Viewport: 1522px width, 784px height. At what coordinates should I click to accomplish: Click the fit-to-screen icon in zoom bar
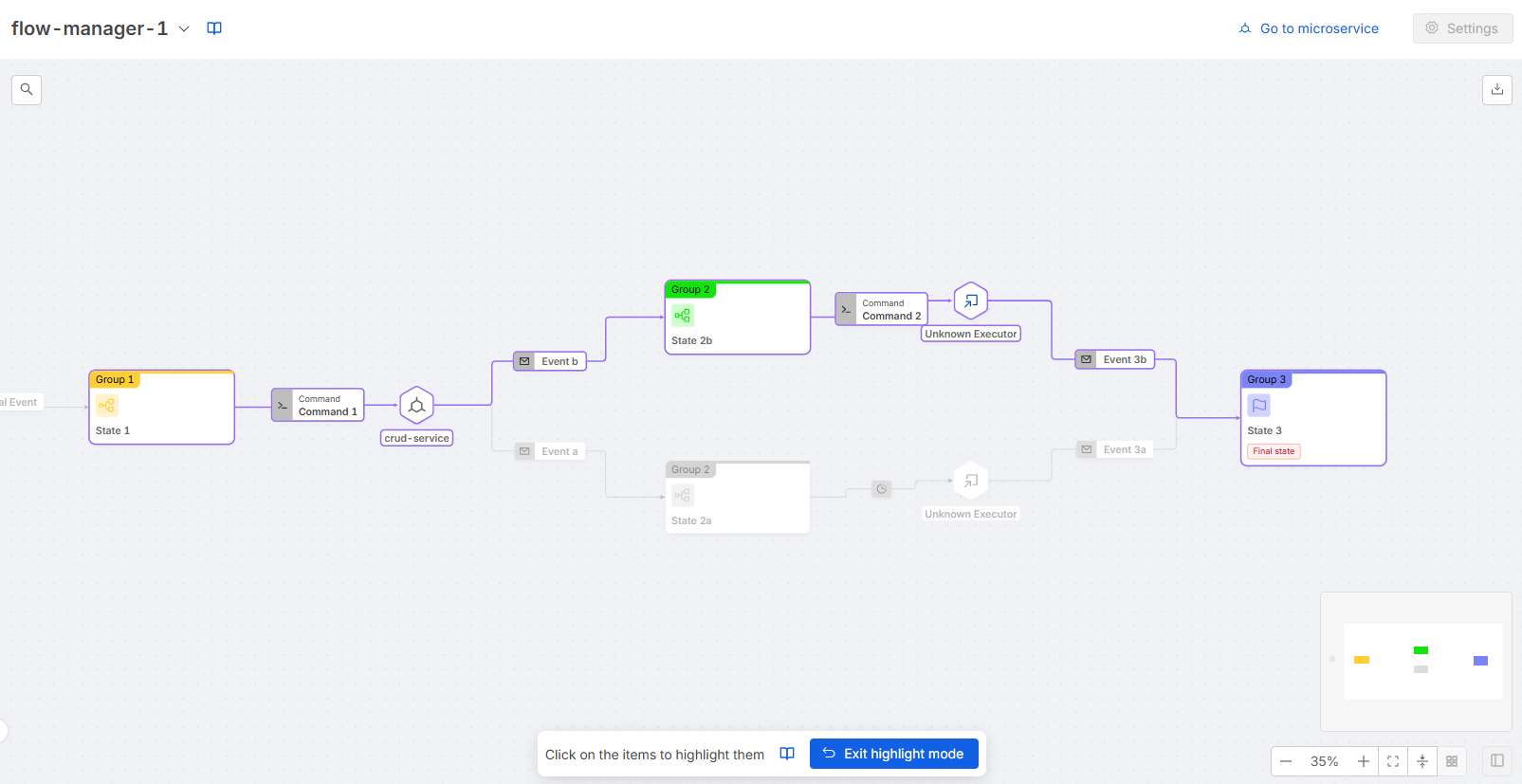coord(1393,761)
